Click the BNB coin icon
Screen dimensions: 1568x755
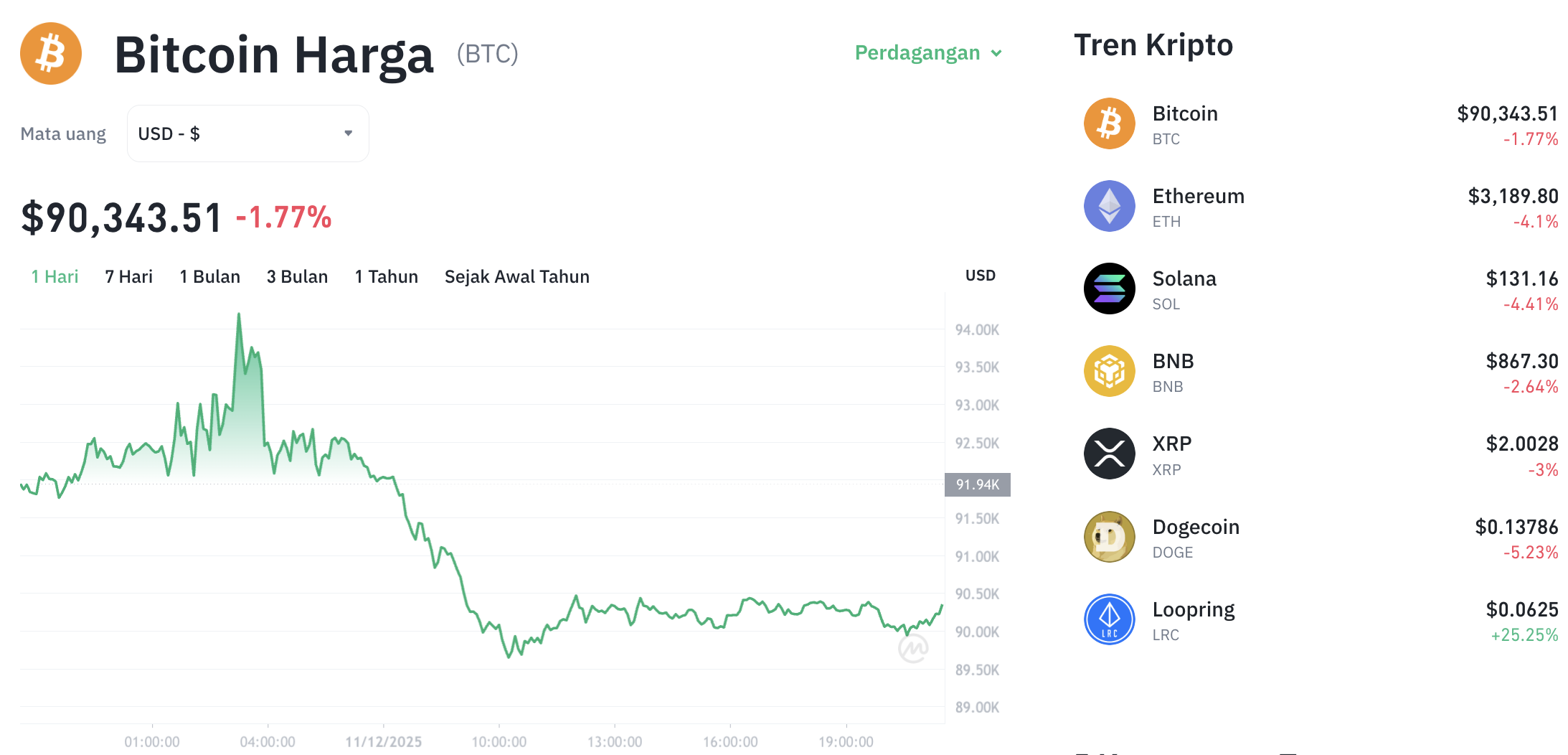click(1109, 371)
